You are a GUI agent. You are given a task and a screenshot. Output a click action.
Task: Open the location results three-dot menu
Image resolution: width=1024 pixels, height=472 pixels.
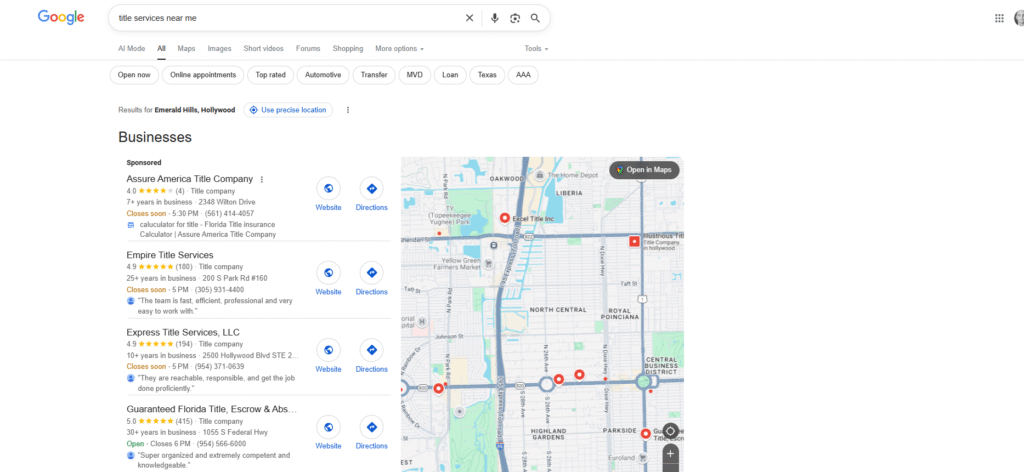[x=348, y=110]
